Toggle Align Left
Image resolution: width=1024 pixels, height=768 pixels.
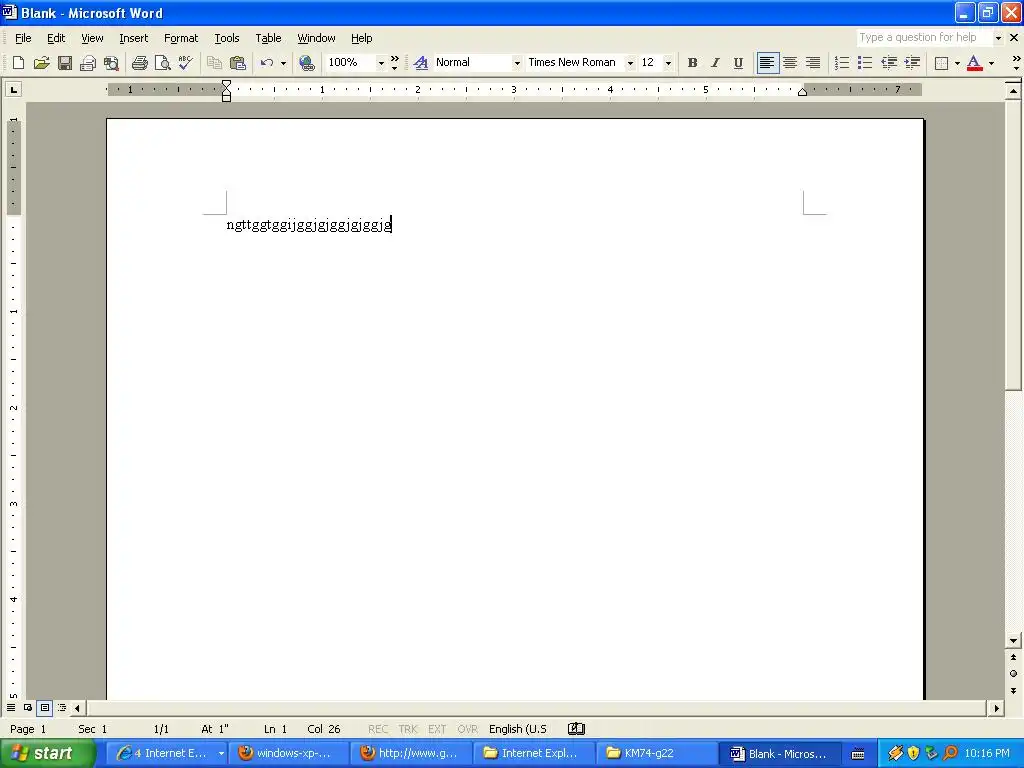tap(767, 63)
